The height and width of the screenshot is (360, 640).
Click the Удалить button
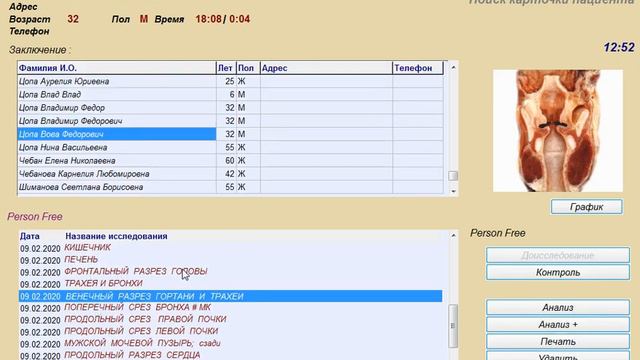558,356
